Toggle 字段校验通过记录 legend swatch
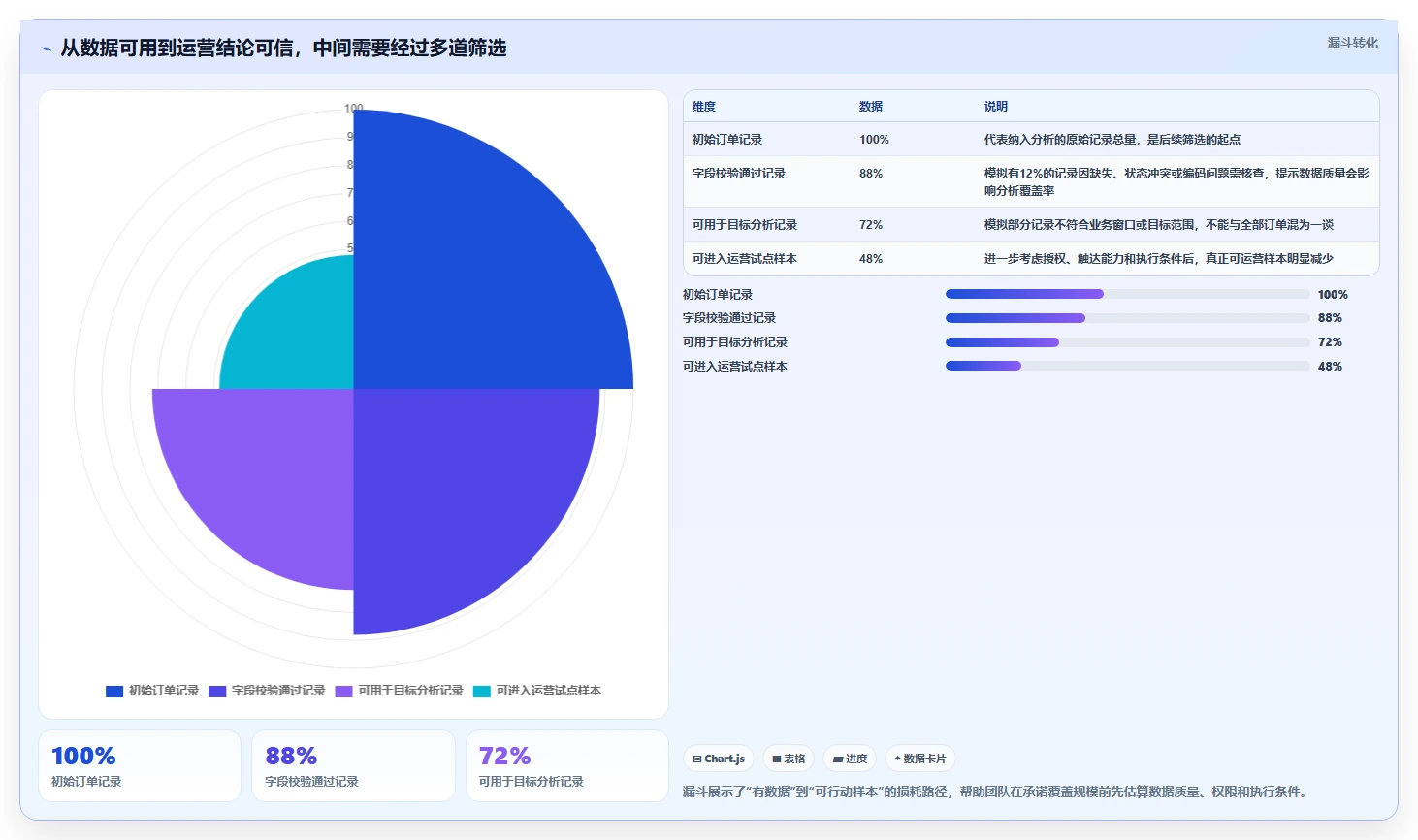 pos(217,691)
